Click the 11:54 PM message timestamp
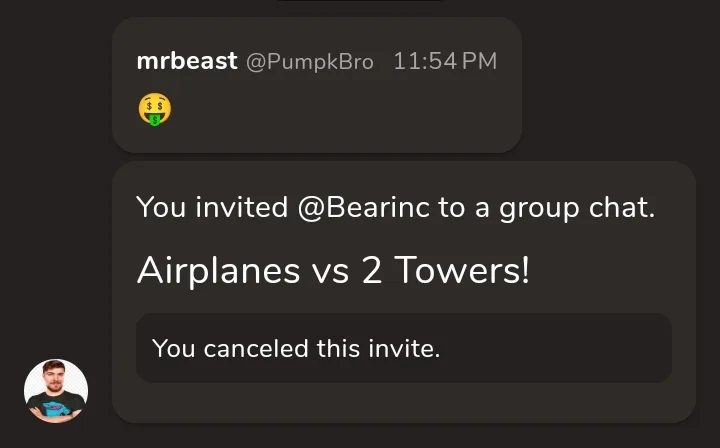The width and height of the screenshot is (720, 448). point(445,61)
